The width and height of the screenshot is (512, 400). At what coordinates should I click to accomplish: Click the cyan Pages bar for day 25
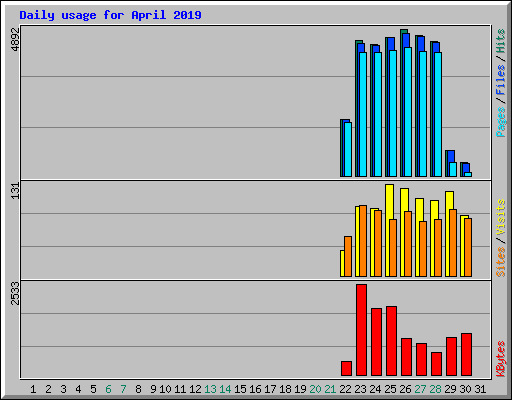coord(393,113)
